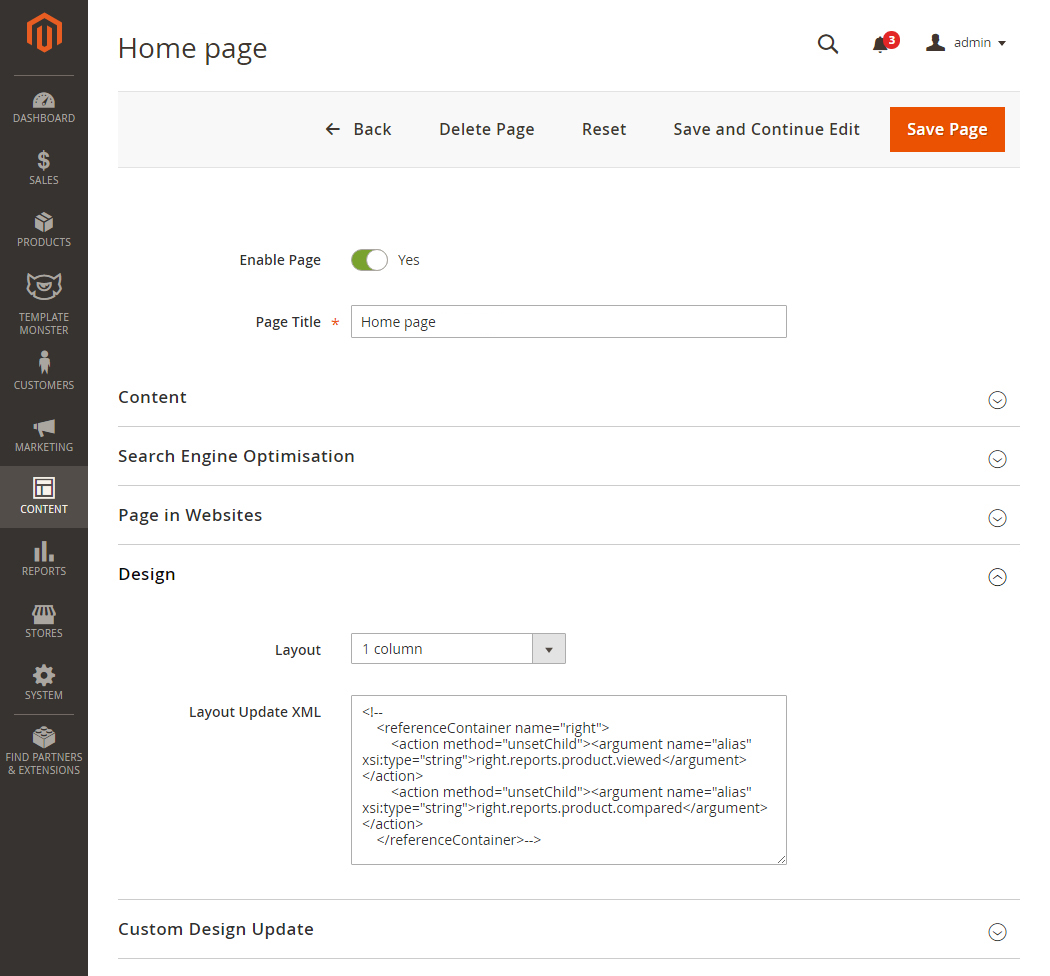This screenshot has height=976, width=1050.
Task: Collapse the Design section
Action: pyautogui.click(x=997, y=577)
